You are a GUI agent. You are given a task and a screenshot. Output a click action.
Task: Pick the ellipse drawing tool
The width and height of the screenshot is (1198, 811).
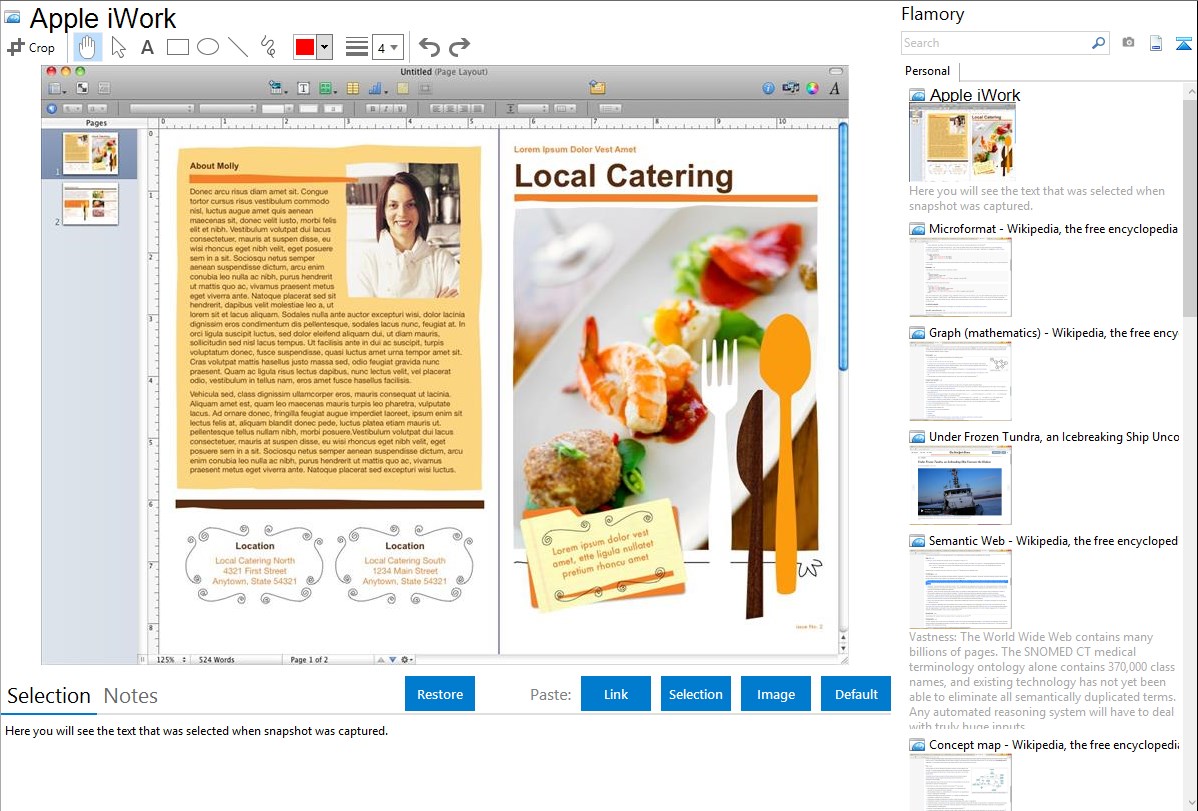click(x=208, y=47)
